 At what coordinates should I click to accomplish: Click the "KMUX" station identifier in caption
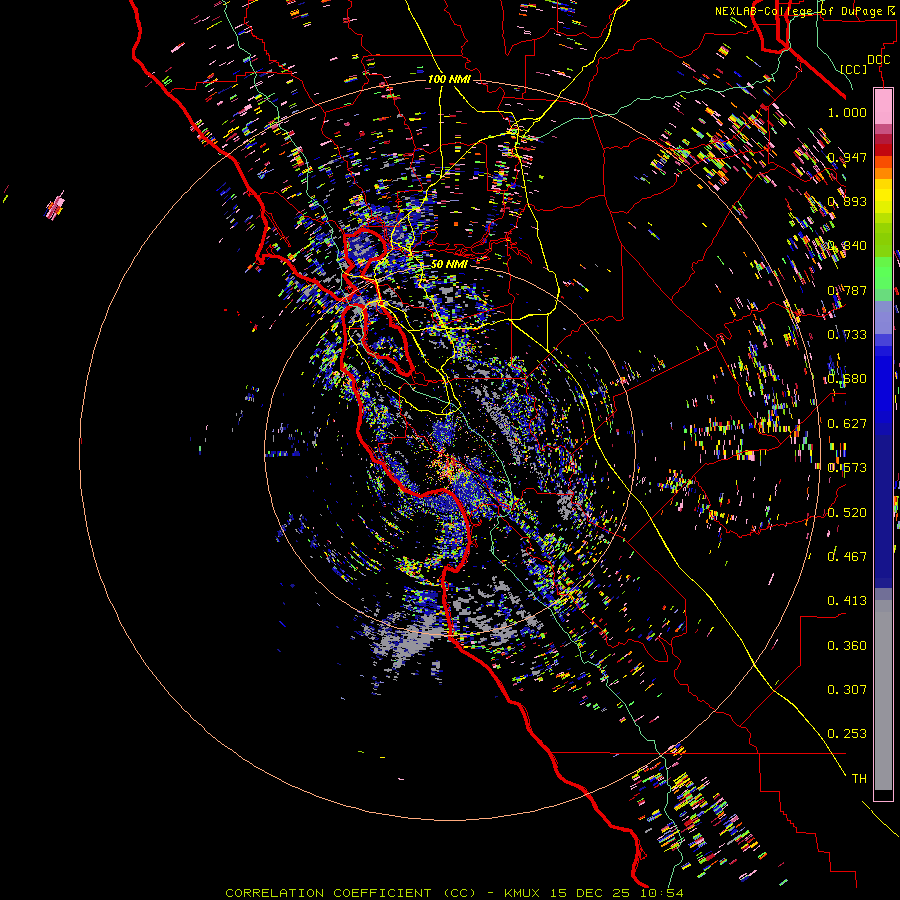[522, 893]
